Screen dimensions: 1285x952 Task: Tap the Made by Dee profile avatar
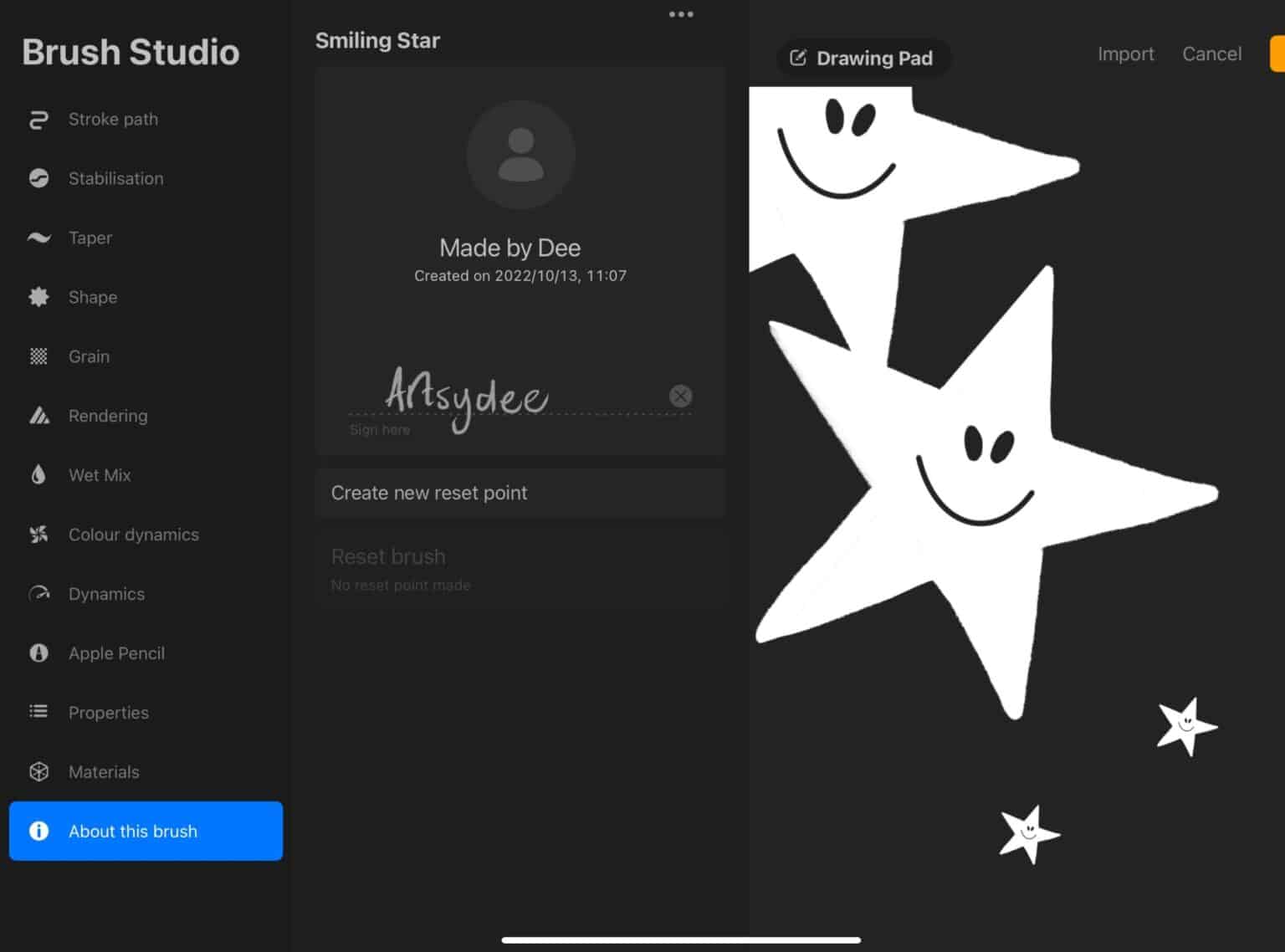(520, 155)
